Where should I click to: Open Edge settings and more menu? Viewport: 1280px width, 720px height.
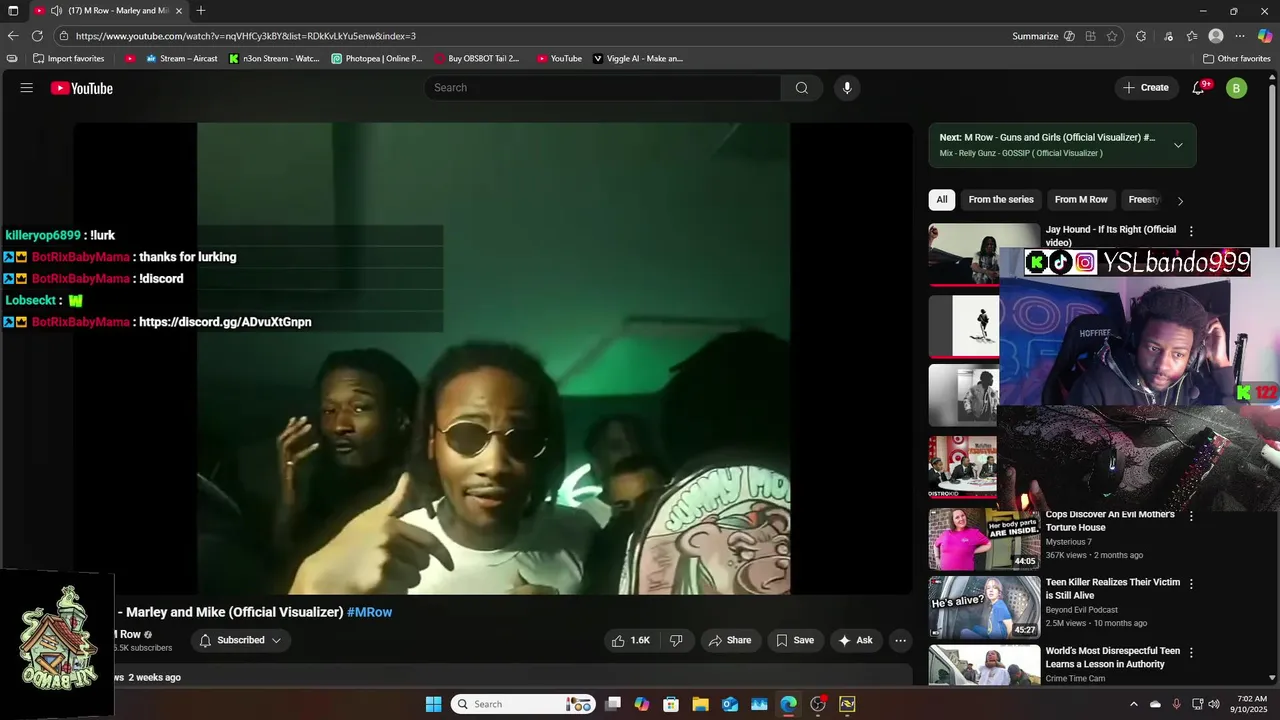(x=1240, y=36)
